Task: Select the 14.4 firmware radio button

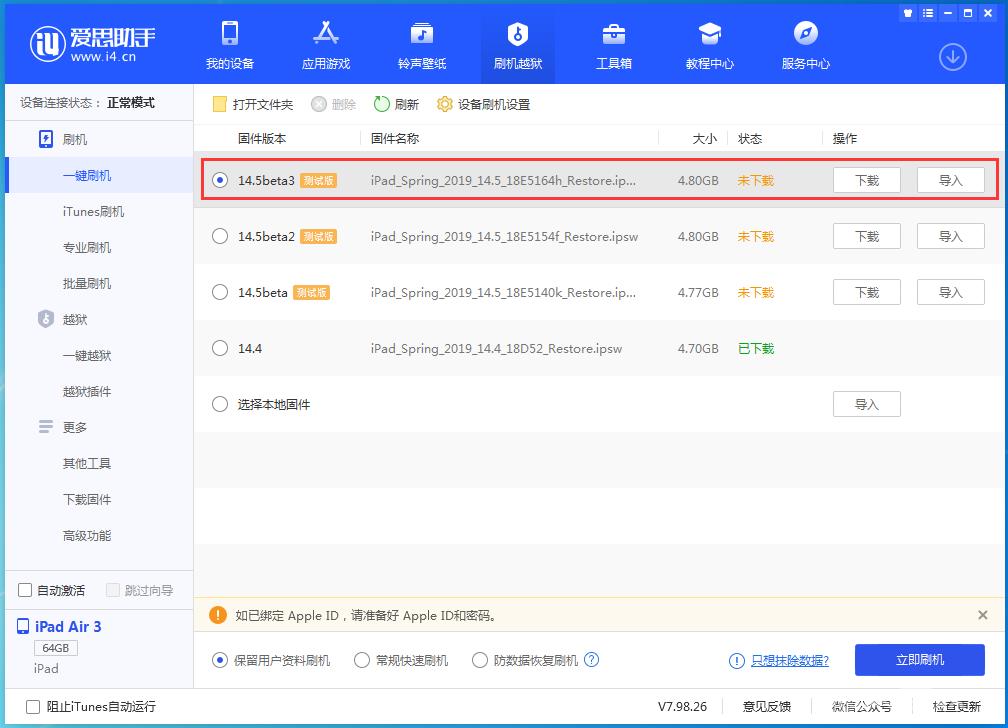Action: point(219,348)
